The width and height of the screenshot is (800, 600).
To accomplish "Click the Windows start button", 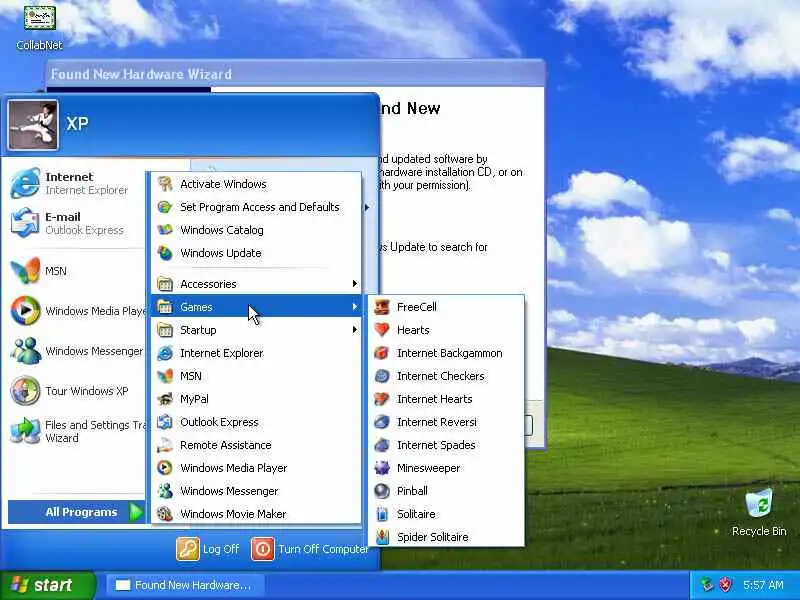I will pyautogui.click(x=47, y=585).
